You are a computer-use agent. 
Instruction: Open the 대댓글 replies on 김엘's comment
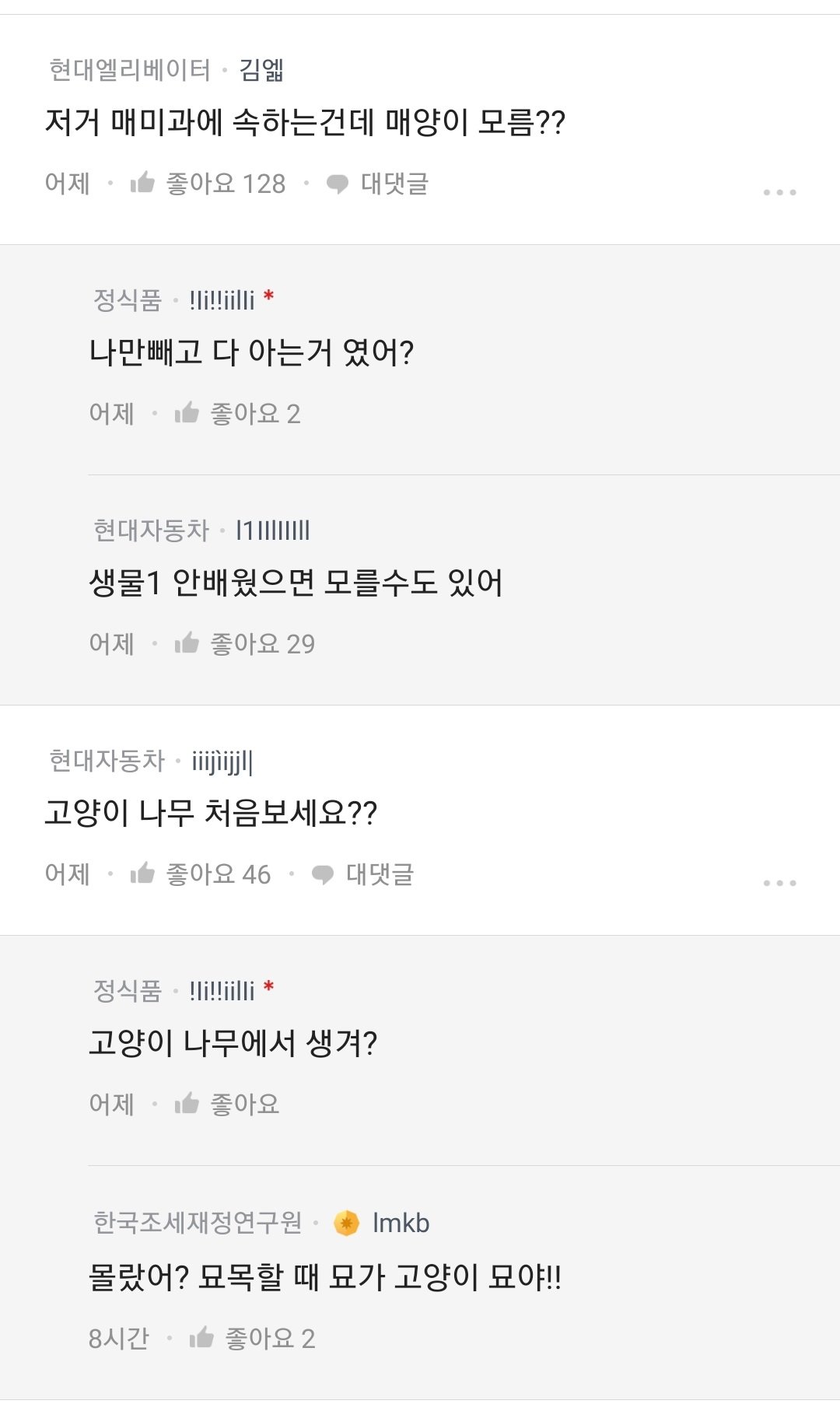click(x=394, y=184)
